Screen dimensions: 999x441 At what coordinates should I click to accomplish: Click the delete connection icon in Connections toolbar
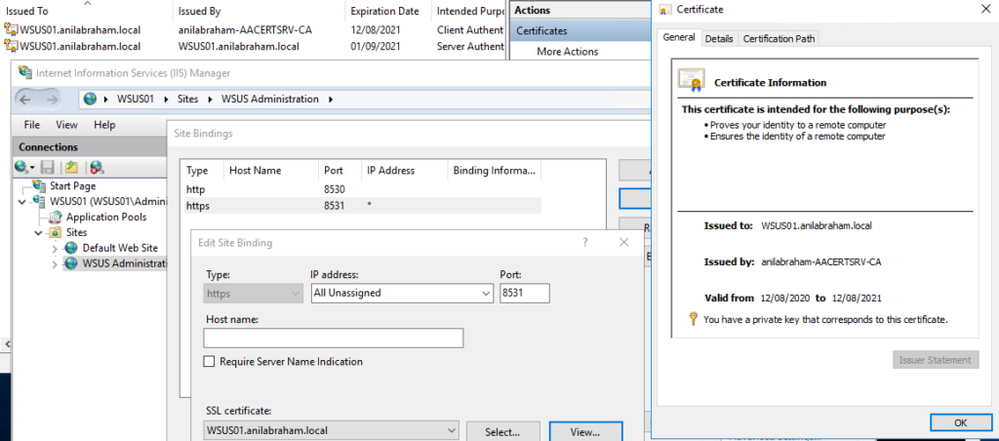click(x=96, y=168)
